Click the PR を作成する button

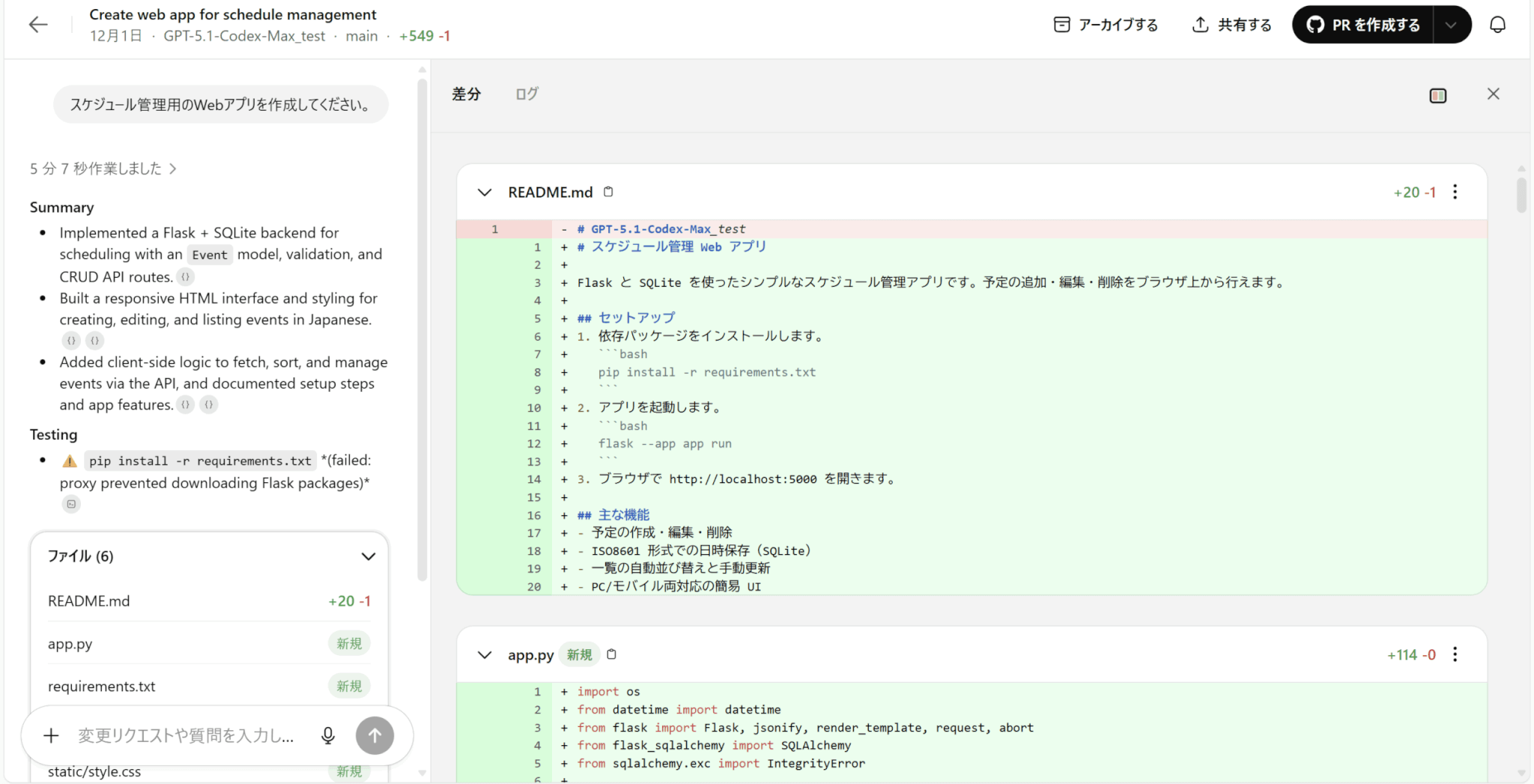pyautogui.click(x=1363, y=25)
